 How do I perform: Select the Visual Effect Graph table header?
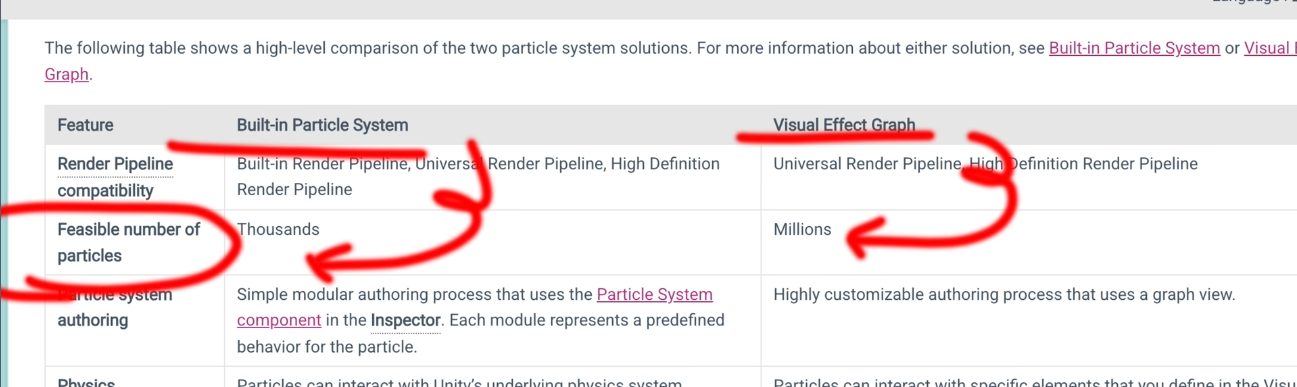coord(844,125)
